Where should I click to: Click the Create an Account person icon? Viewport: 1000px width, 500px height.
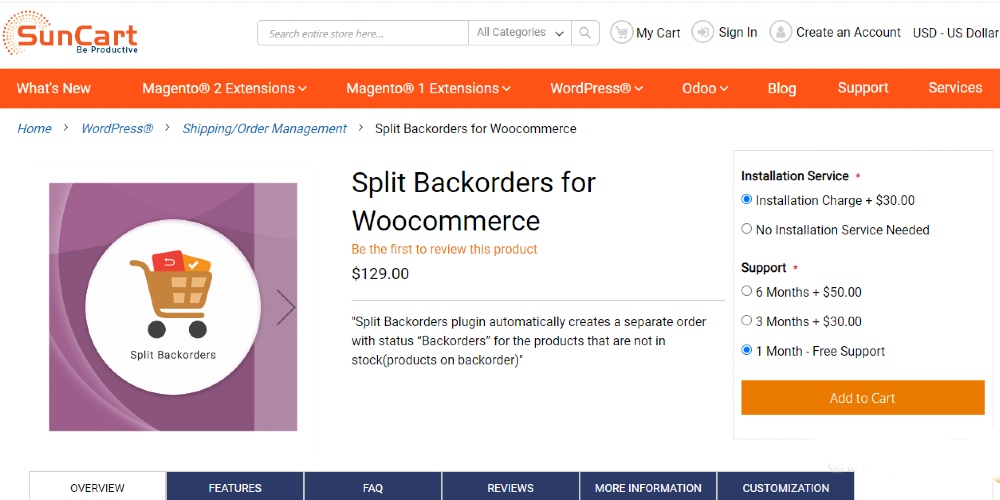coord(781,32)
